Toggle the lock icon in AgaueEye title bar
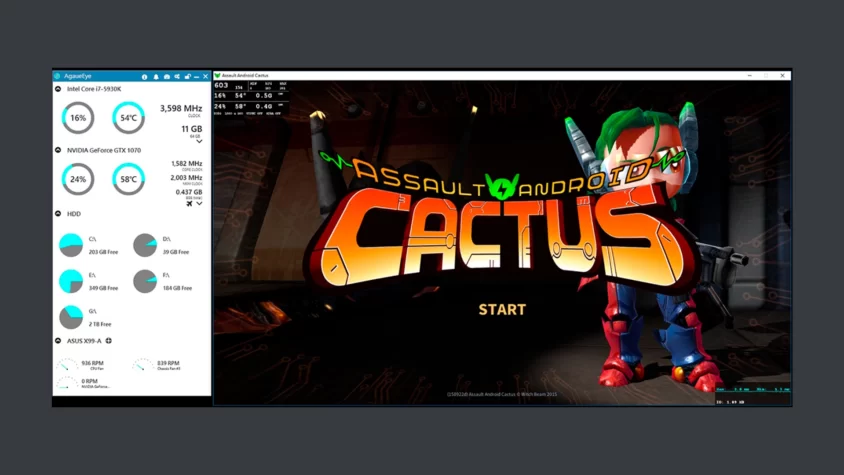Screen dimensions: 844x475 [x=187, y=76]
